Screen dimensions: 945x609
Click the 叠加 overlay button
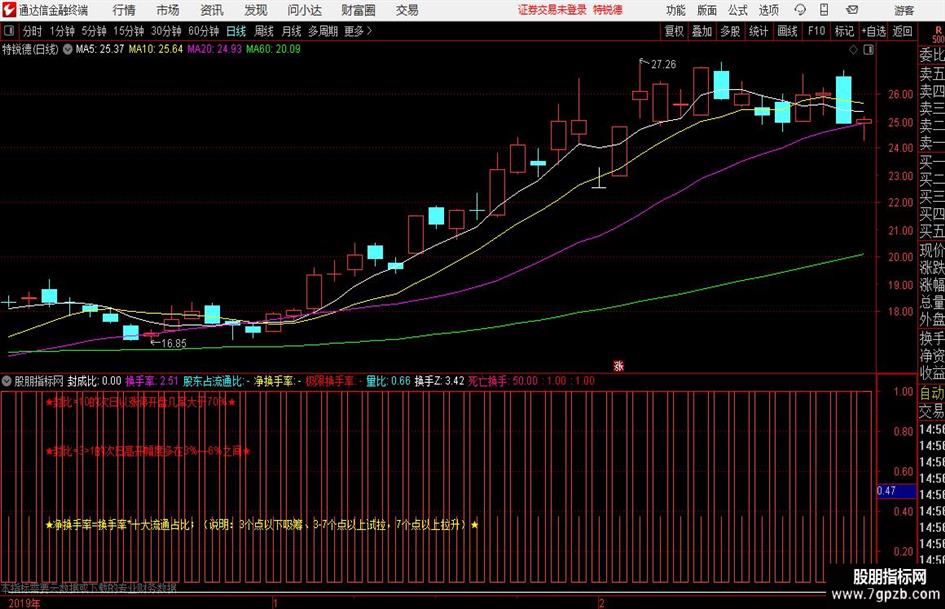[x=702, y=31]
